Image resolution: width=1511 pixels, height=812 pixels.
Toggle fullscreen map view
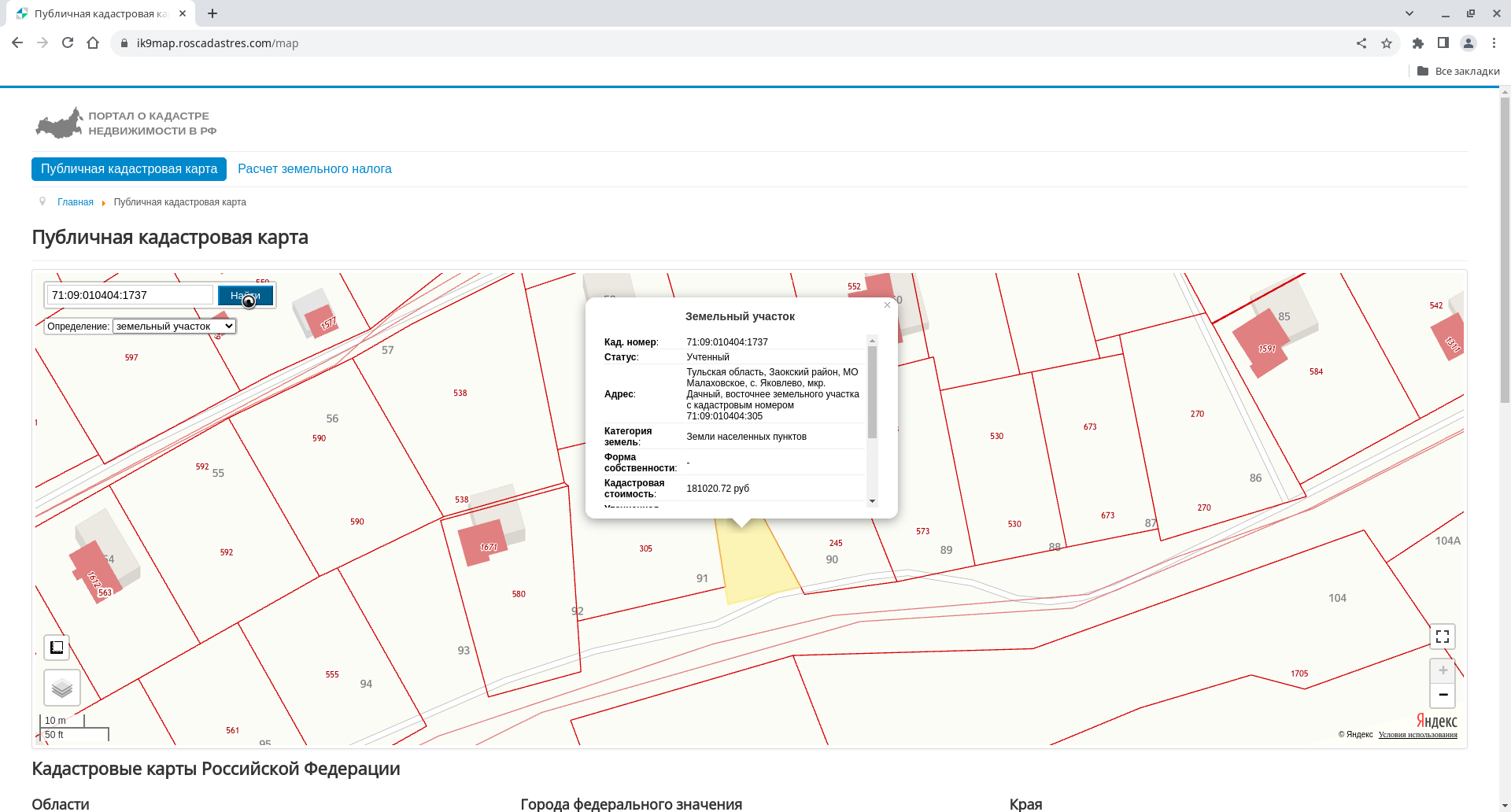point(1442,637)
